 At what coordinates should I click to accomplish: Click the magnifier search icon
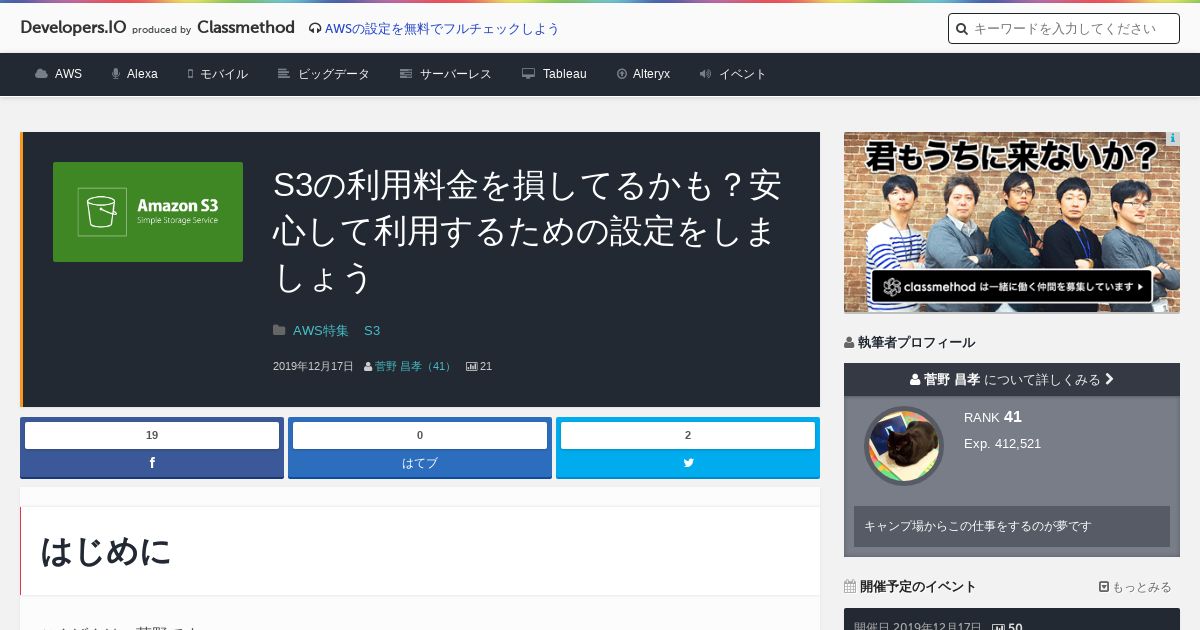[962, 29]
